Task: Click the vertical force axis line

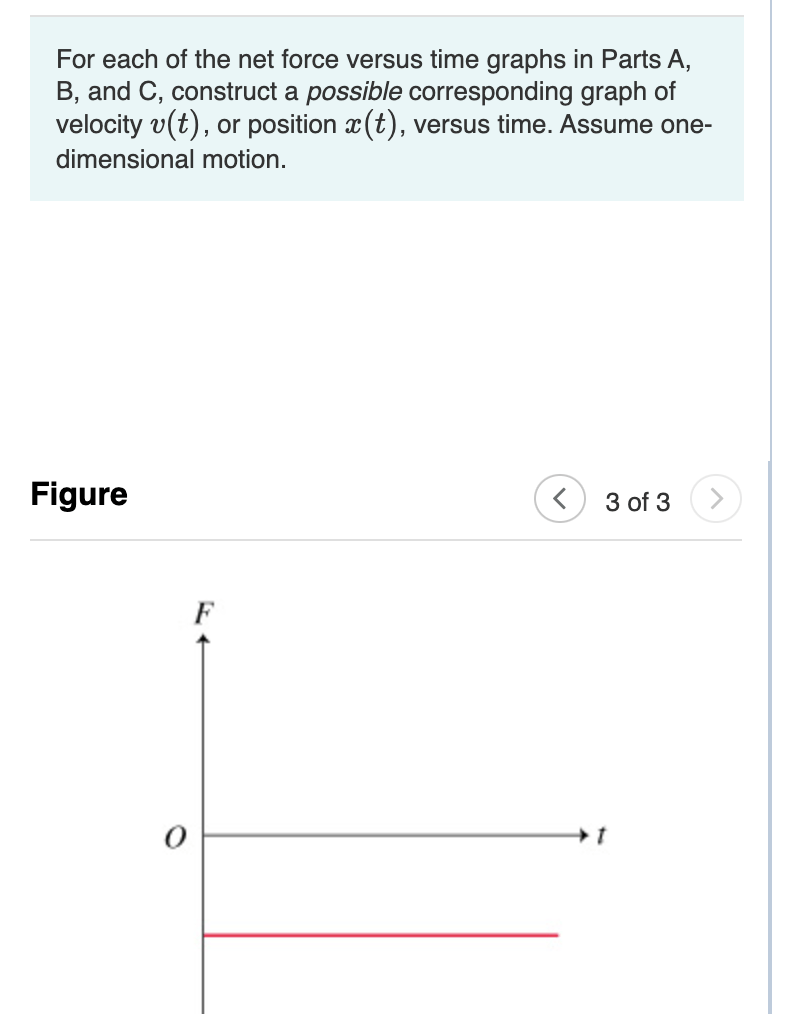Action: coord(203,826)
